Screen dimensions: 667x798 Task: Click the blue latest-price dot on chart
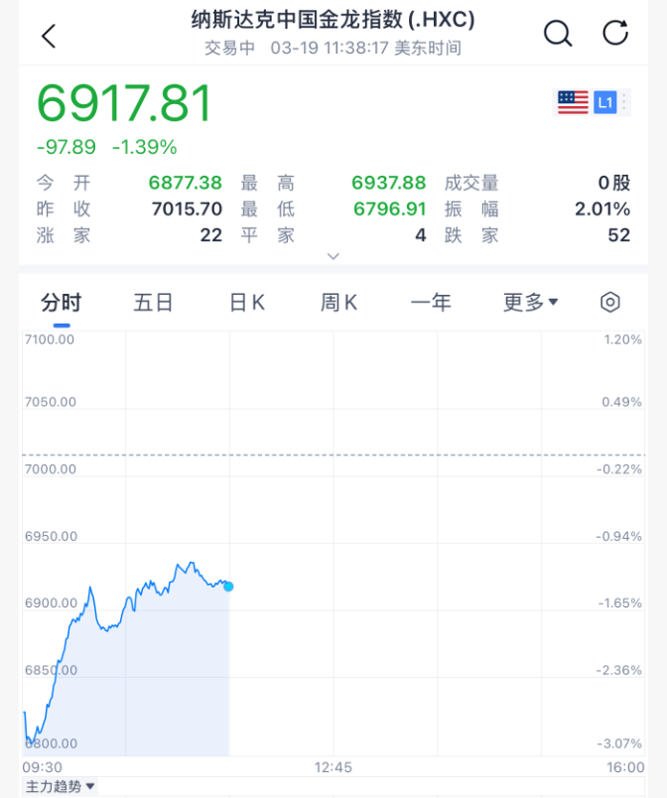(229, 586)
